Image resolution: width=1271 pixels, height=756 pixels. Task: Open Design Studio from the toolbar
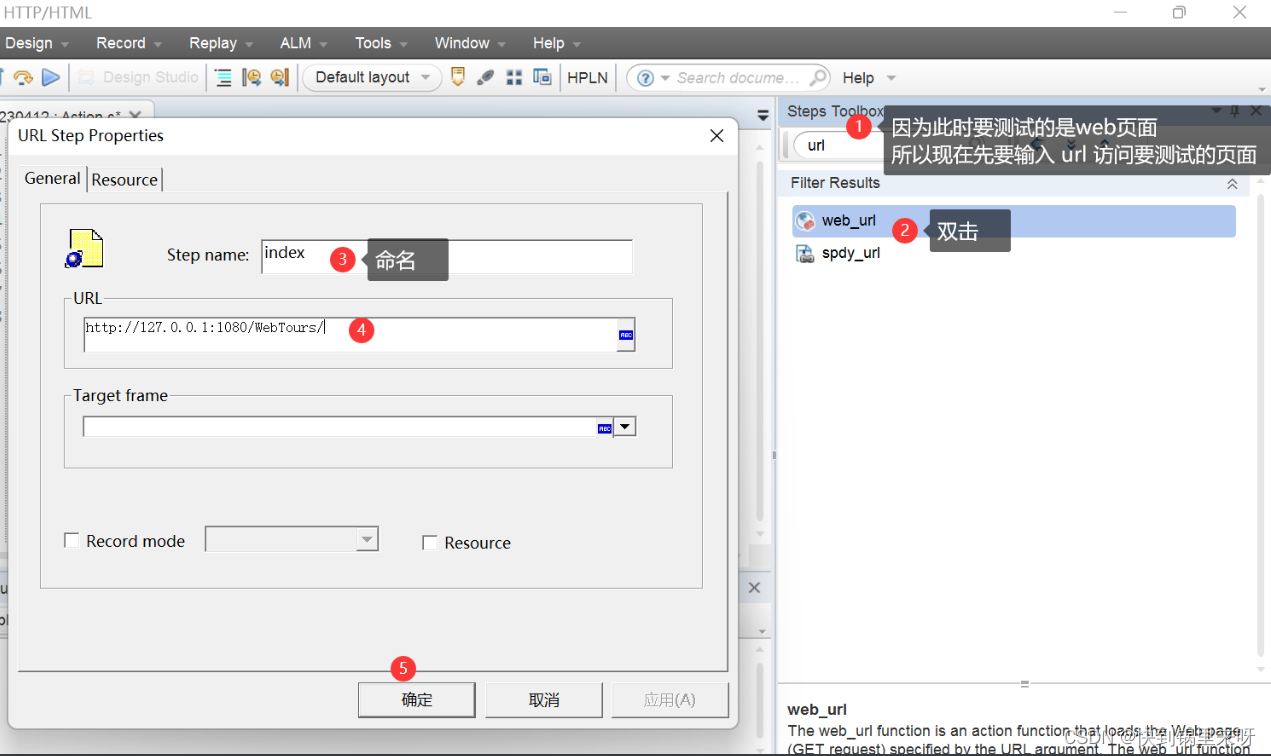pyautogui.click(x=138, y=77)
